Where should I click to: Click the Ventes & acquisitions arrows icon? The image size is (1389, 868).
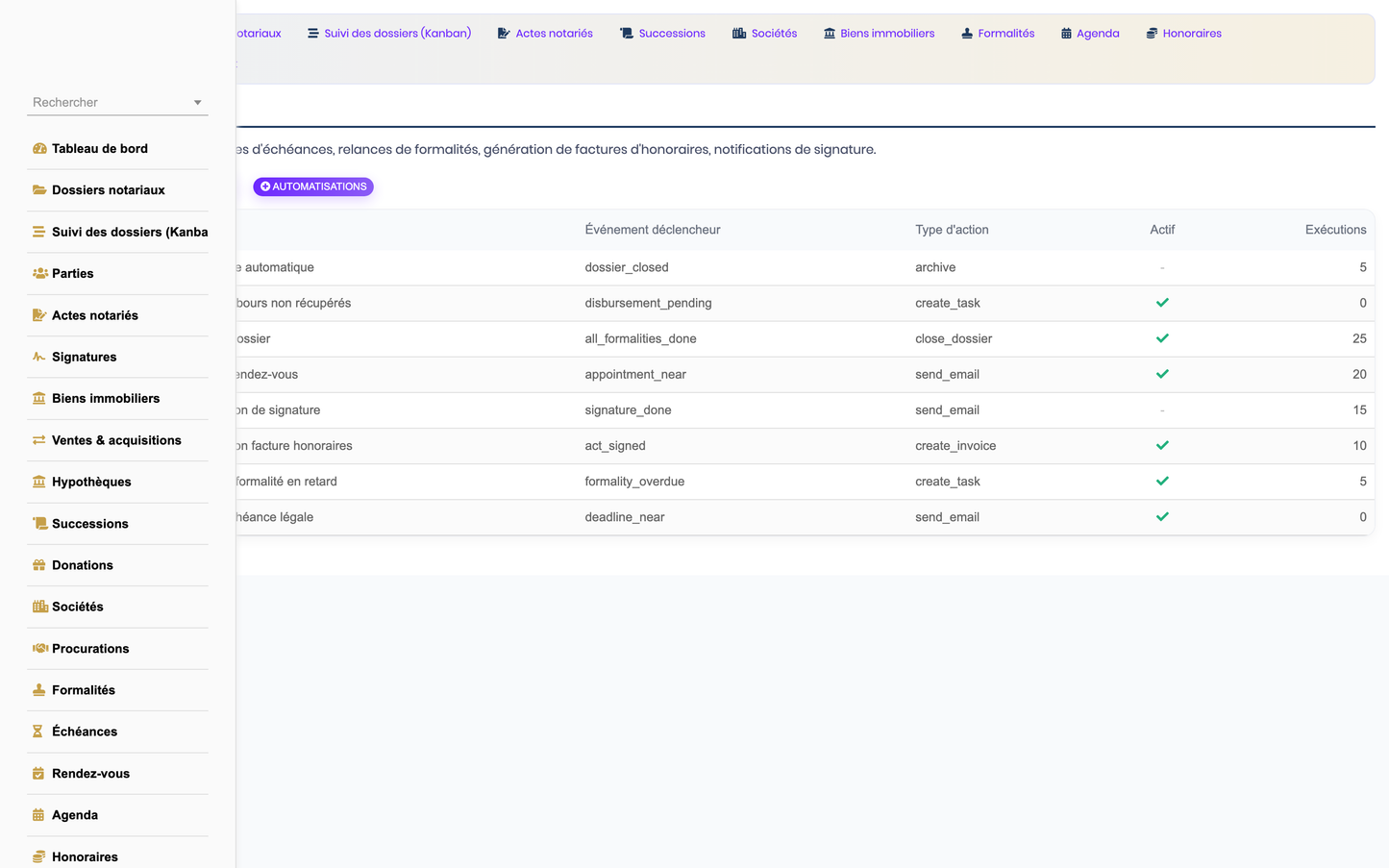click(x=39, y=440)
